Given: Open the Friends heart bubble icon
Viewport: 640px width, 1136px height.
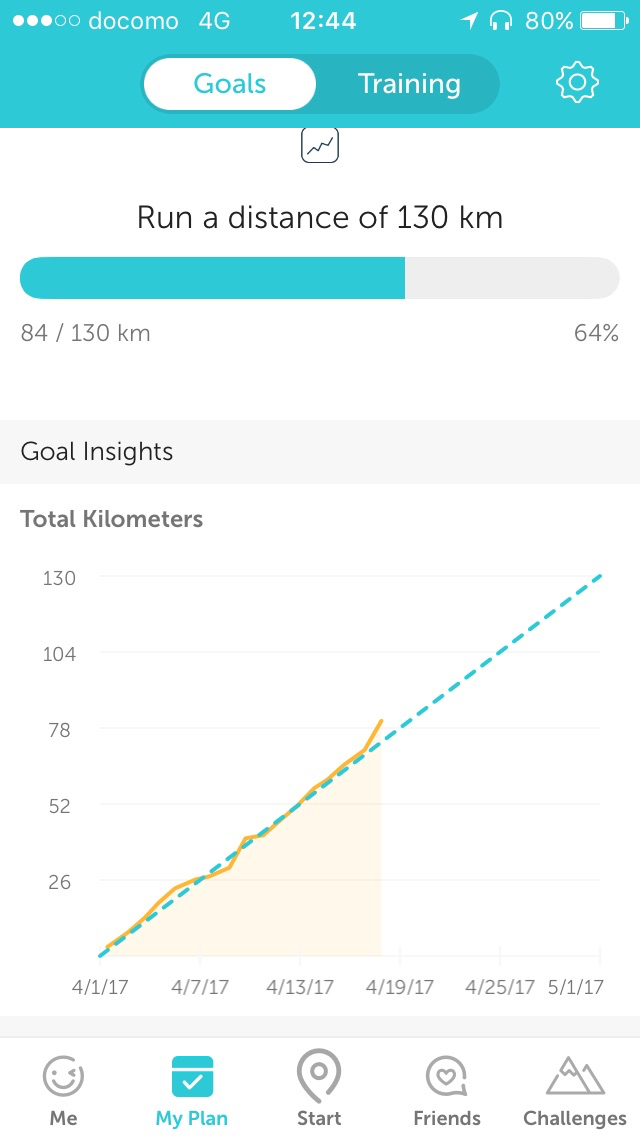Looking at the screenshot, I should click(x=447, y=1077).
